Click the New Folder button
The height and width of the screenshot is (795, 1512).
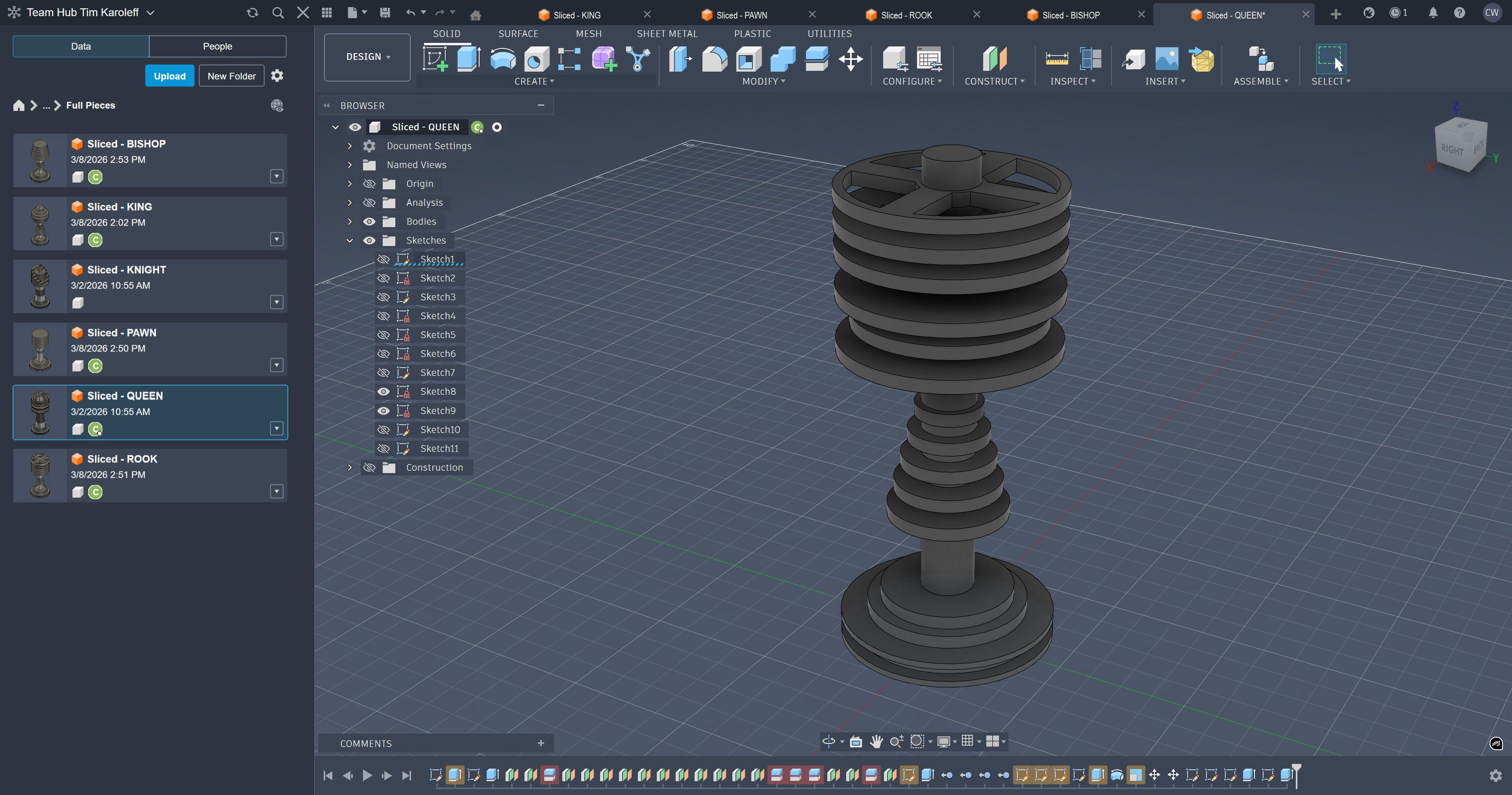pyautogui.click(x=232, y=76)
